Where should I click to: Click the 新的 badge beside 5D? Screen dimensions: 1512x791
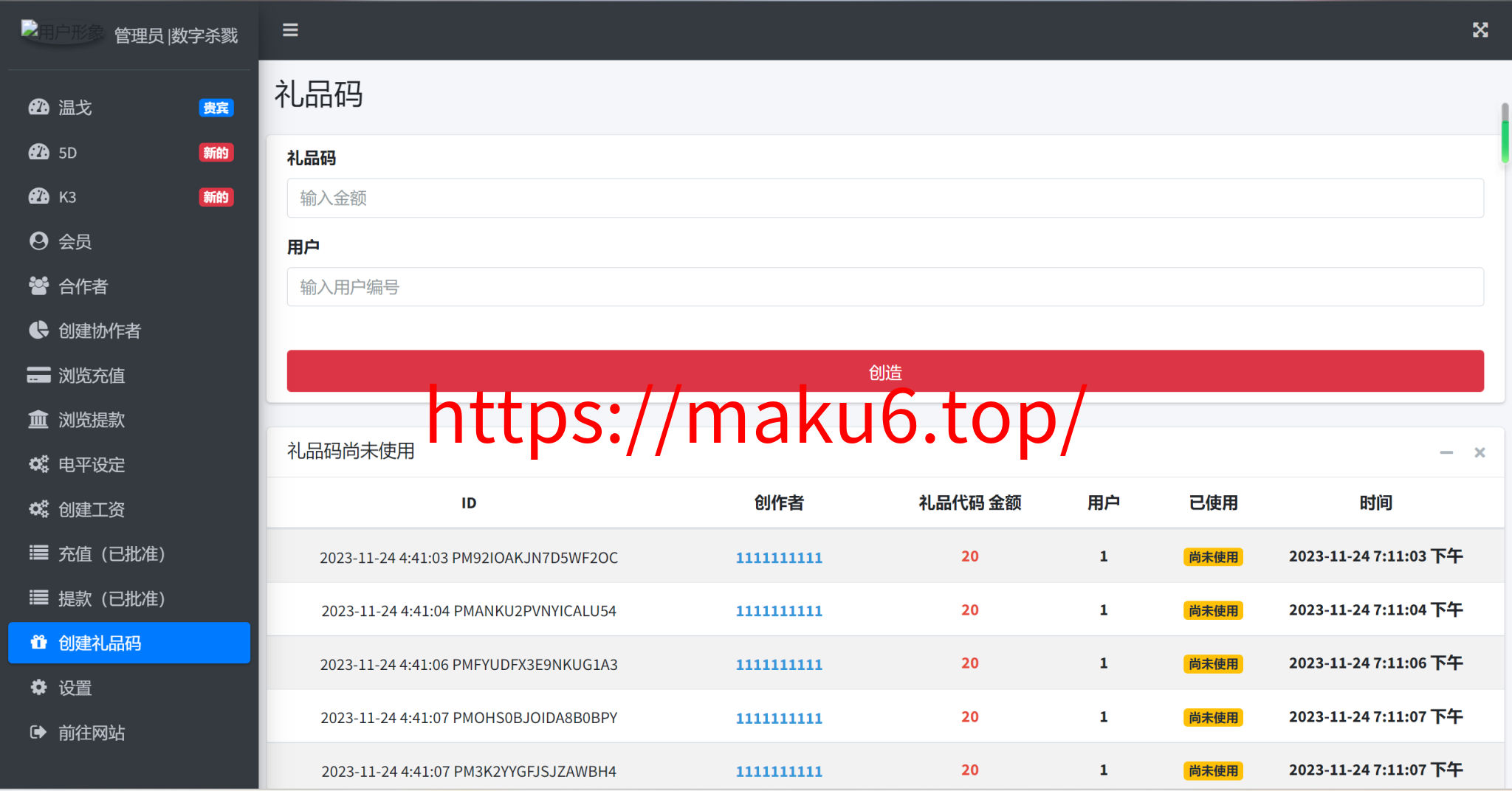pyautogui.click(x=216, y=152)
